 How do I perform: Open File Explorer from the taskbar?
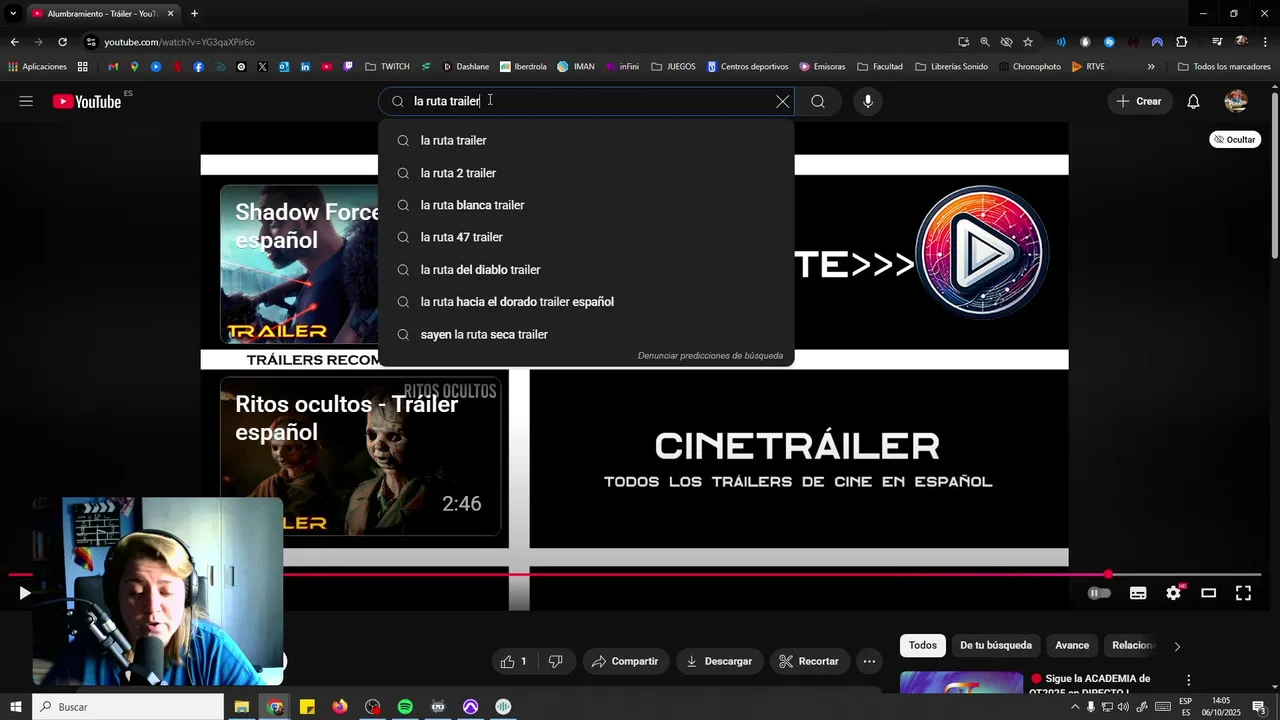point(242,707)
